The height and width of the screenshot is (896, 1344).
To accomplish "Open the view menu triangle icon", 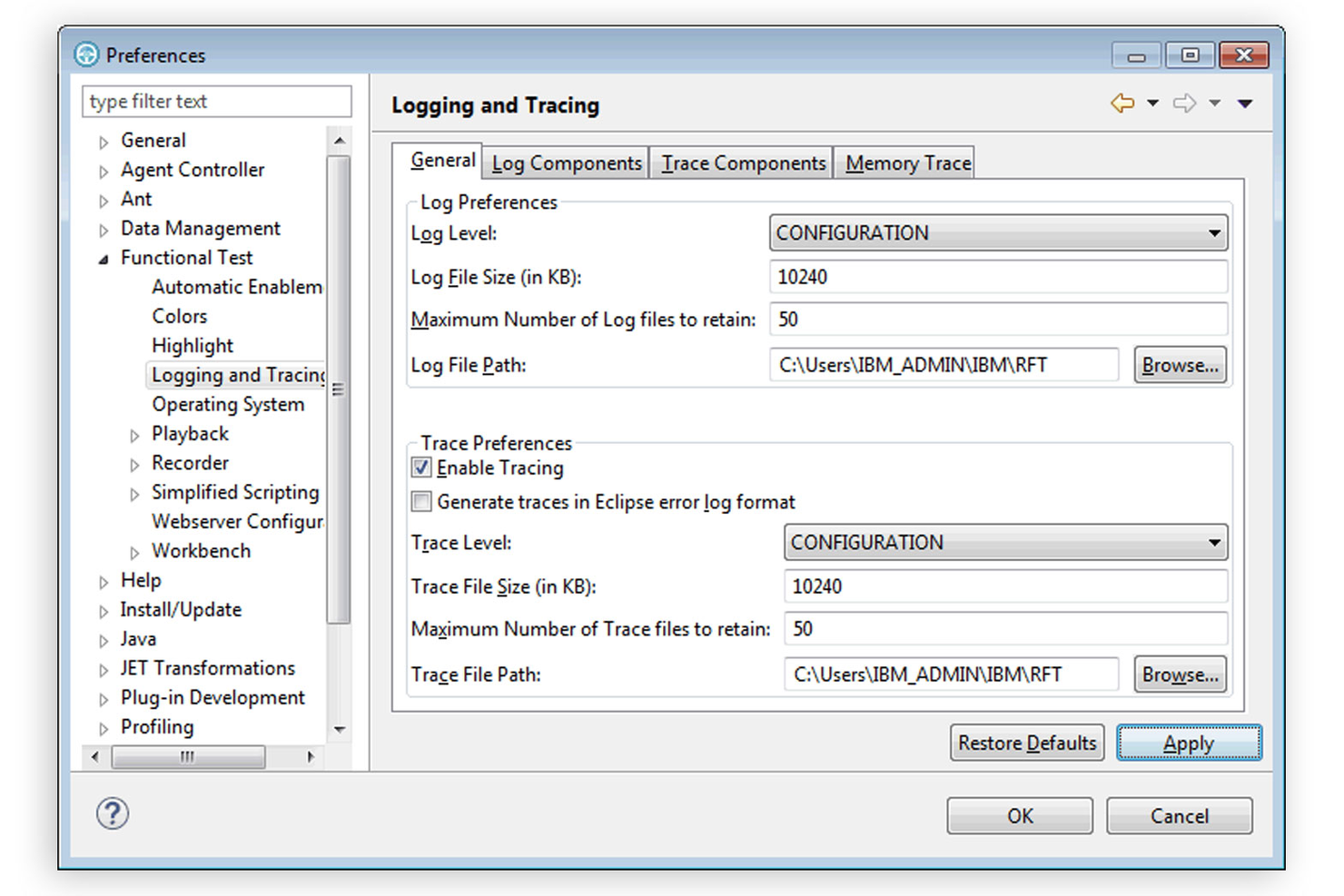I will pos(1244,103).
